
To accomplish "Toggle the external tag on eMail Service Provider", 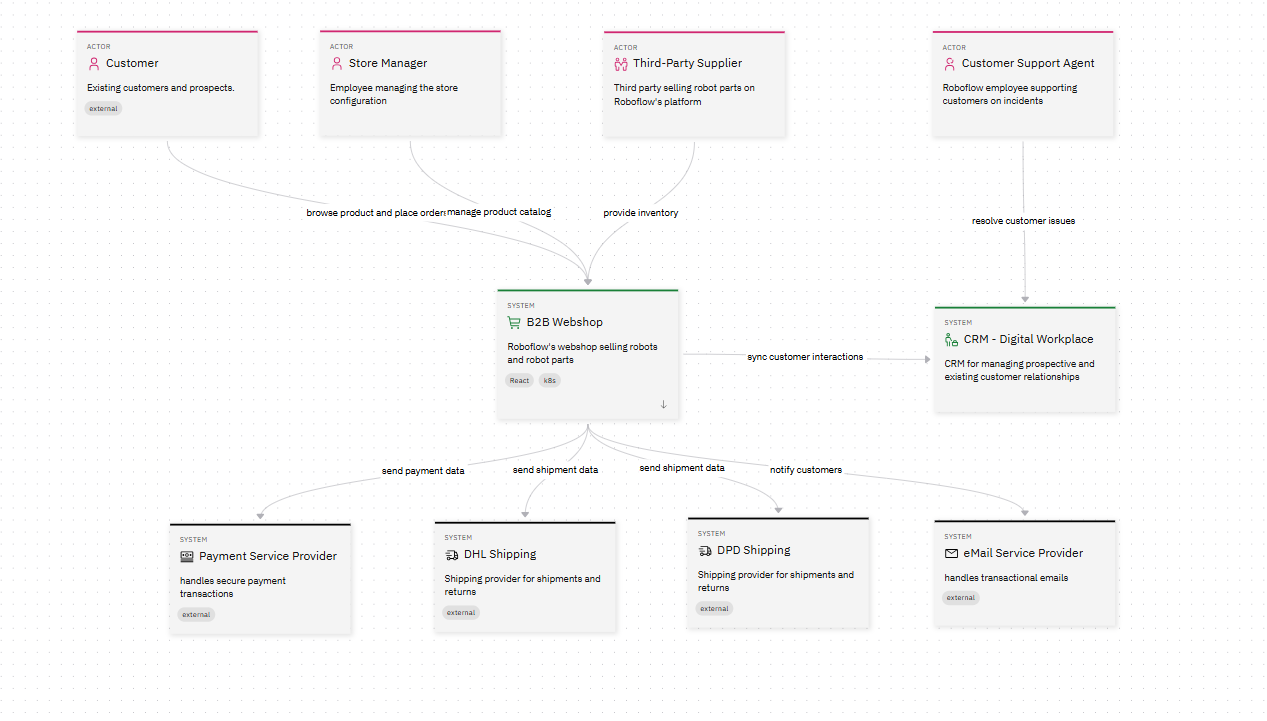I will coord(960,597).
